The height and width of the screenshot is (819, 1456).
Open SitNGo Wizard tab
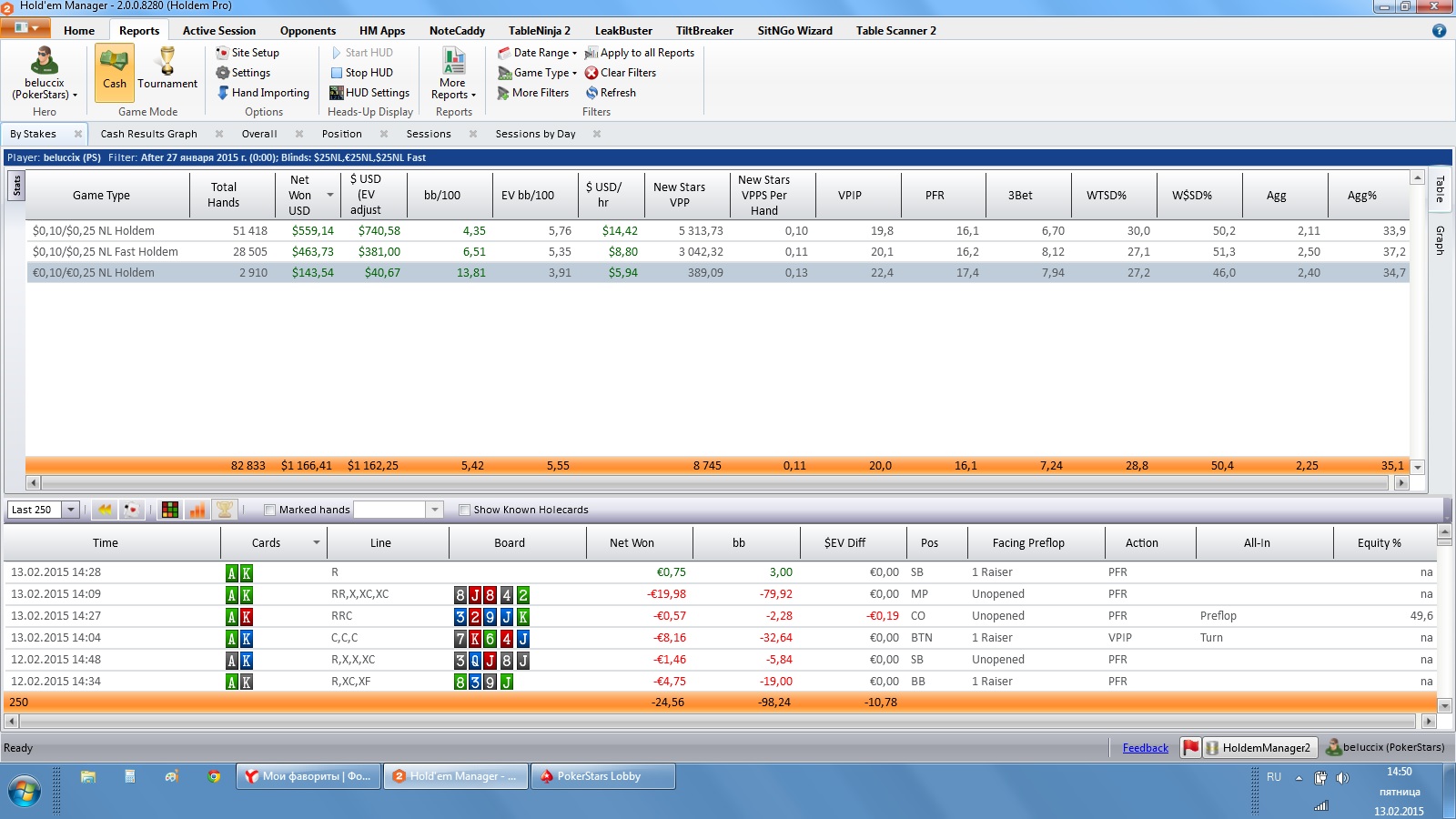[x=794, y=31]
